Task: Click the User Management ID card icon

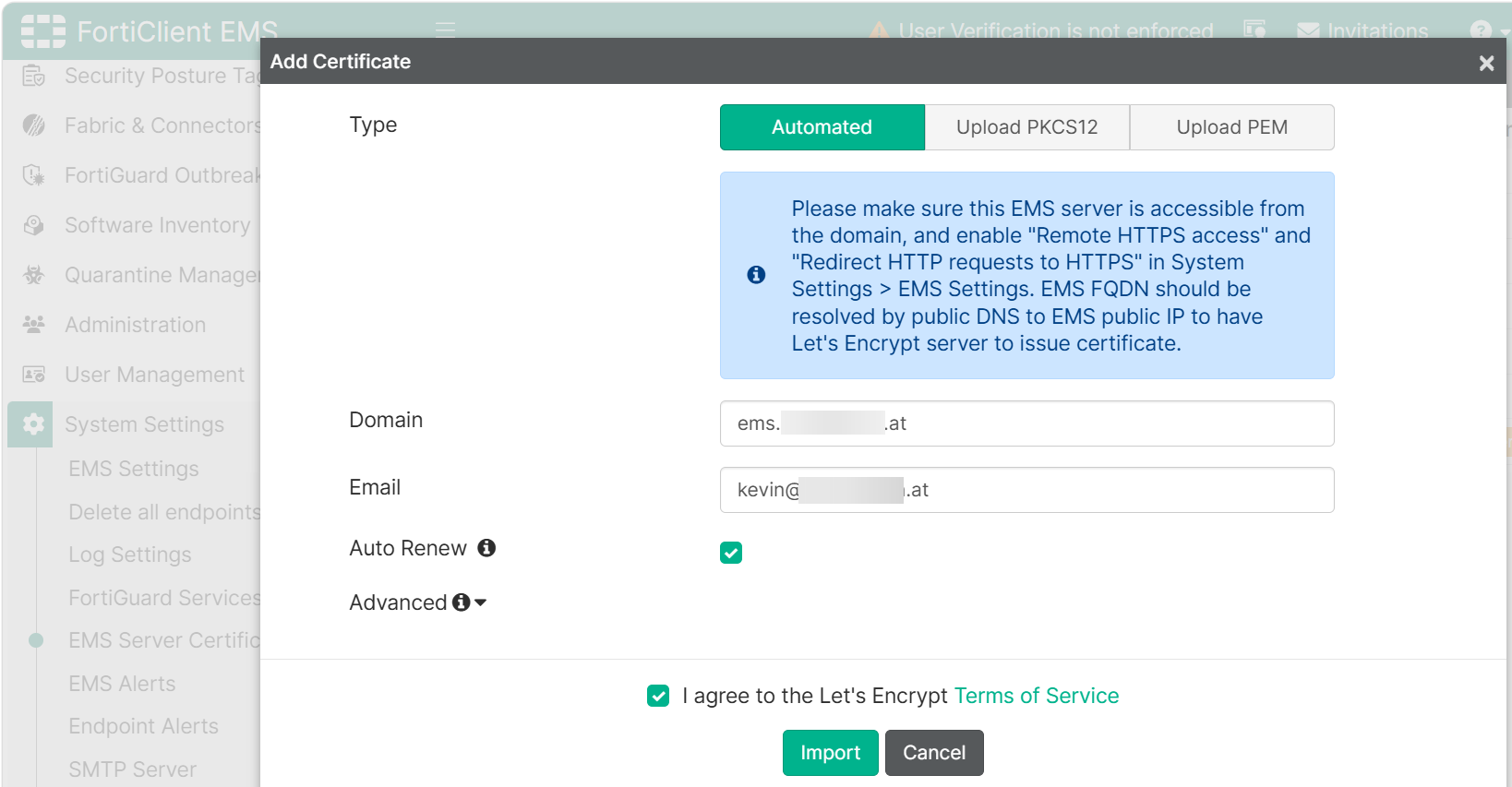Action: pos(34,375)
